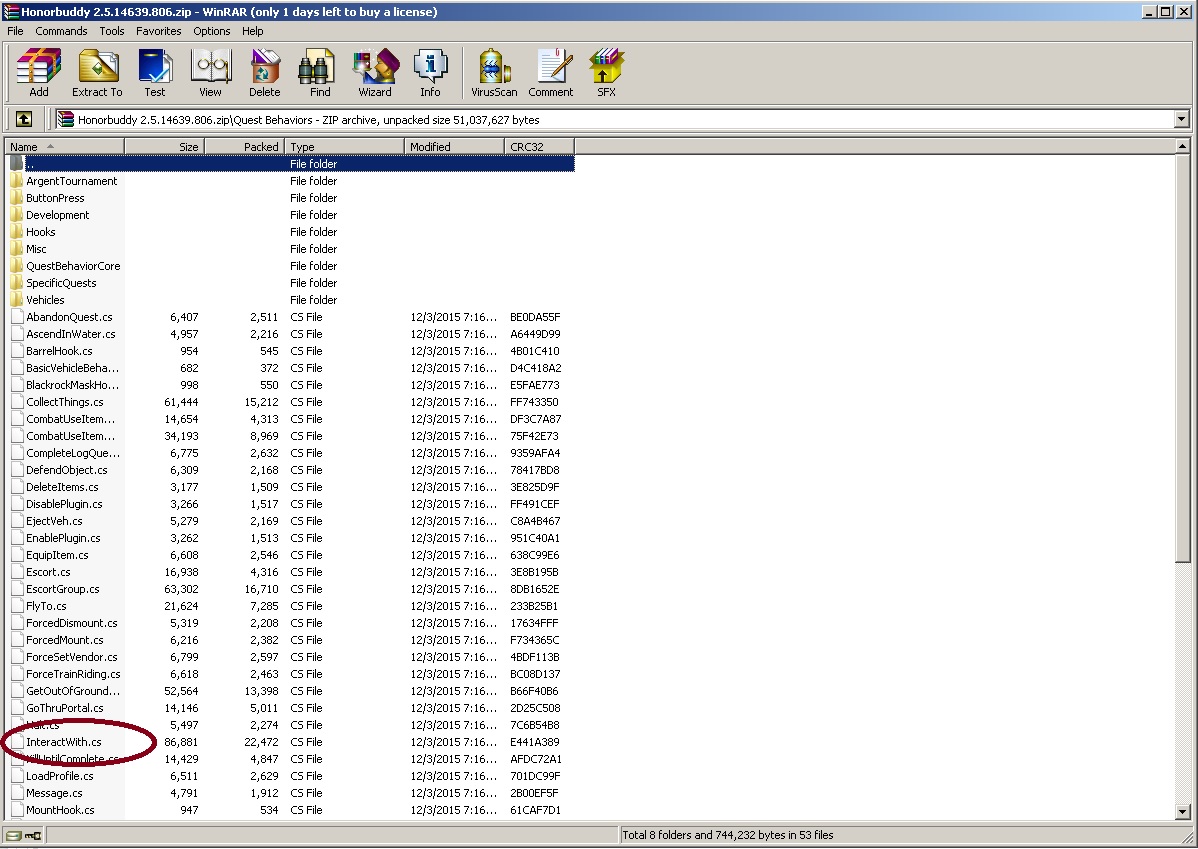Show archive Info

pyautogui.click(x=430, y=73)
